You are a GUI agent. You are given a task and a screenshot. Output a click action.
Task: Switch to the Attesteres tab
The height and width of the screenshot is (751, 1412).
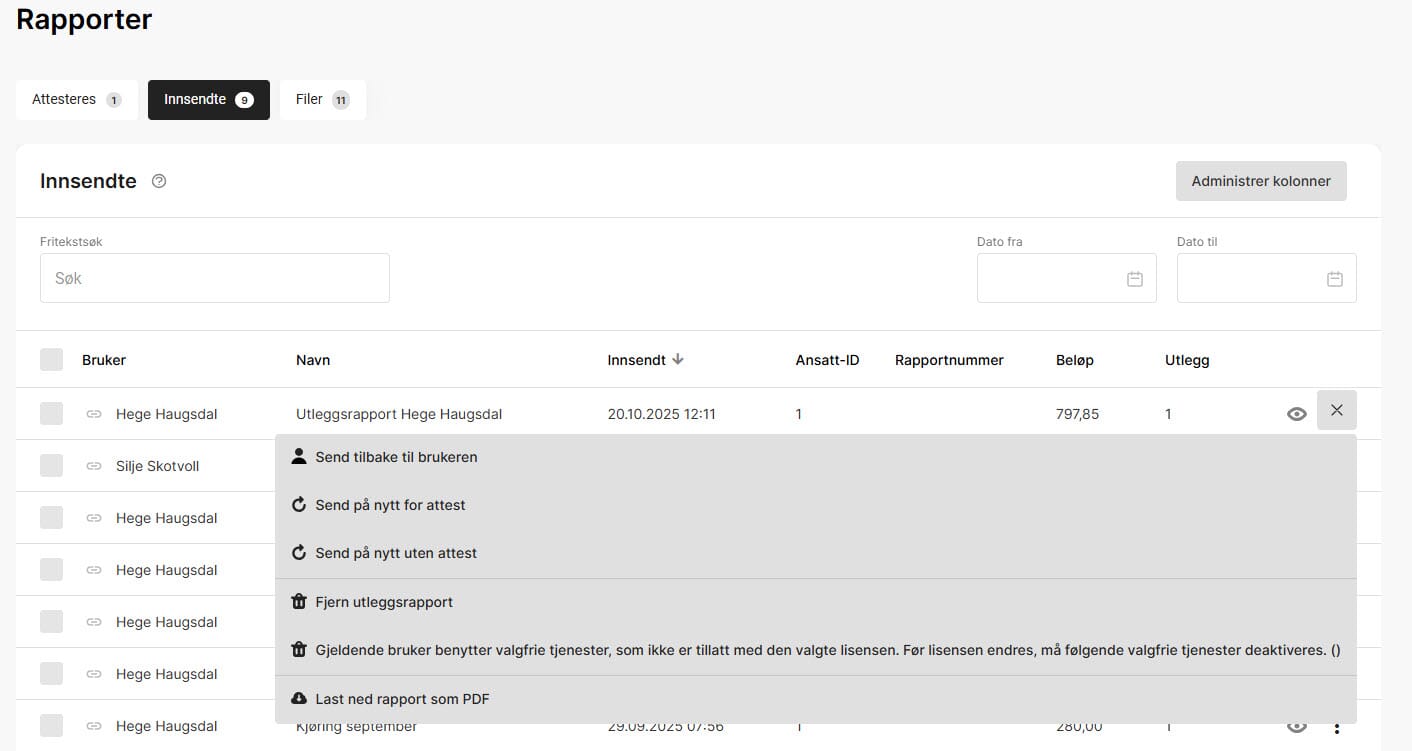pos(76,100)
